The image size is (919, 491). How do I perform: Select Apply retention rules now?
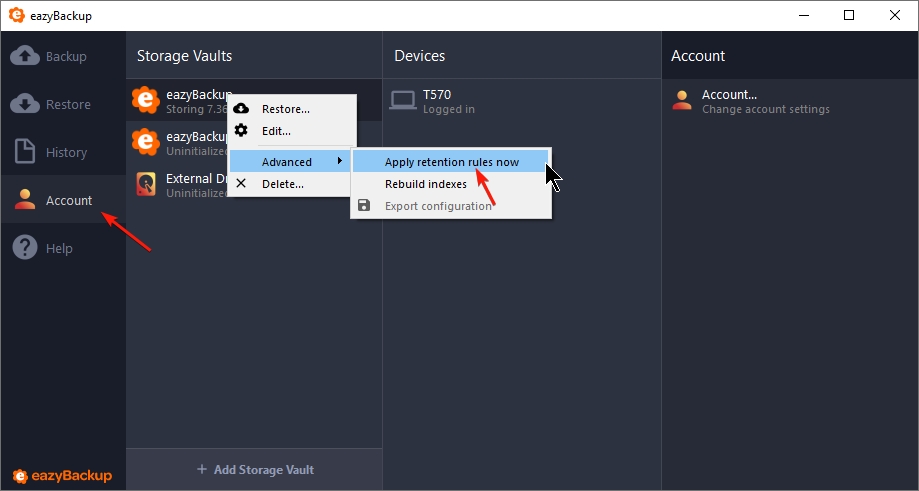(451, 162)
